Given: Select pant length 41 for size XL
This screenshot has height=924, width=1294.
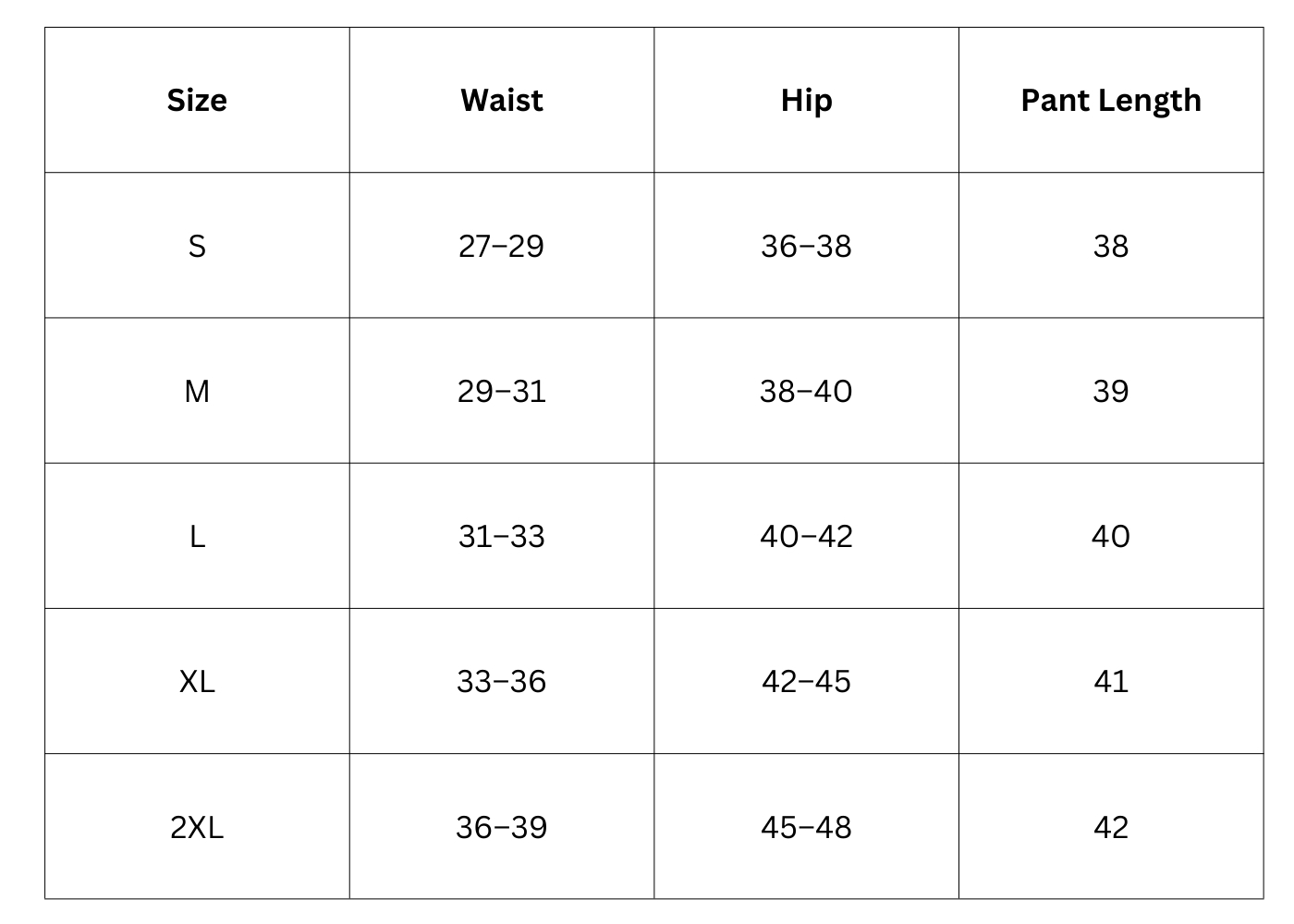Looking at the screenshot, I should (1111, 681).
